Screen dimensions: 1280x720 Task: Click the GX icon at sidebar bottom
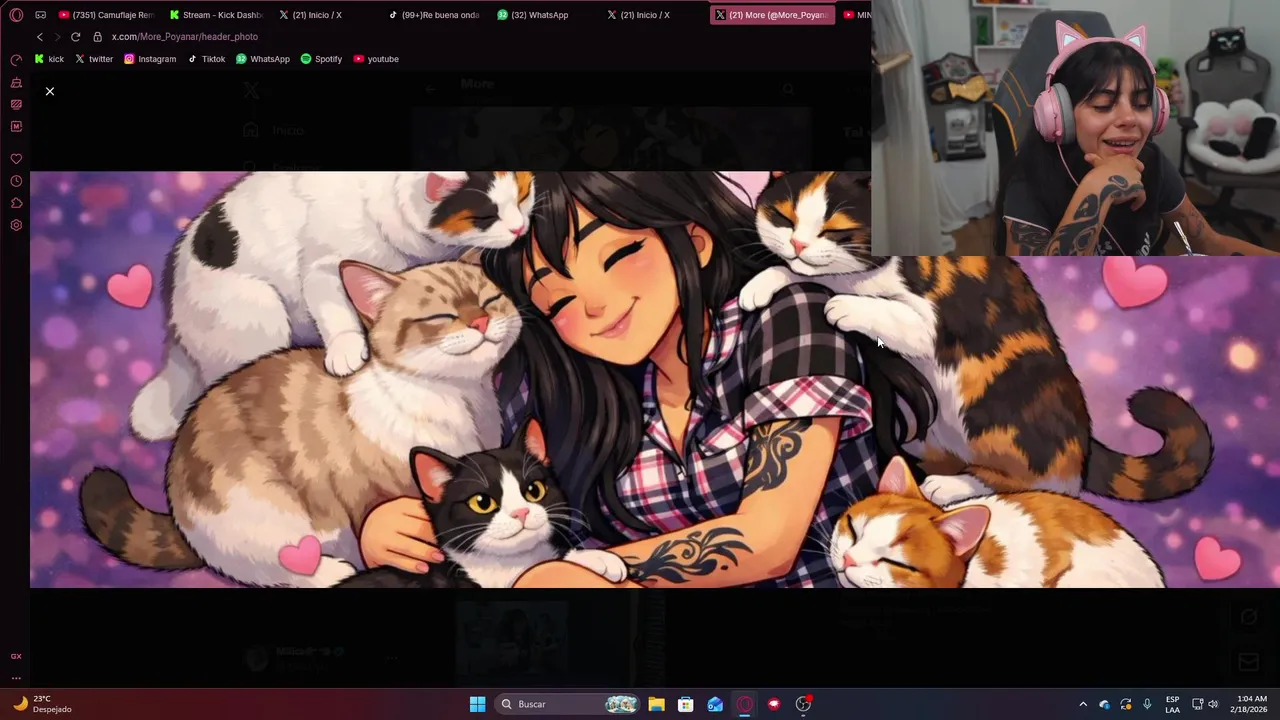[16, 656]
